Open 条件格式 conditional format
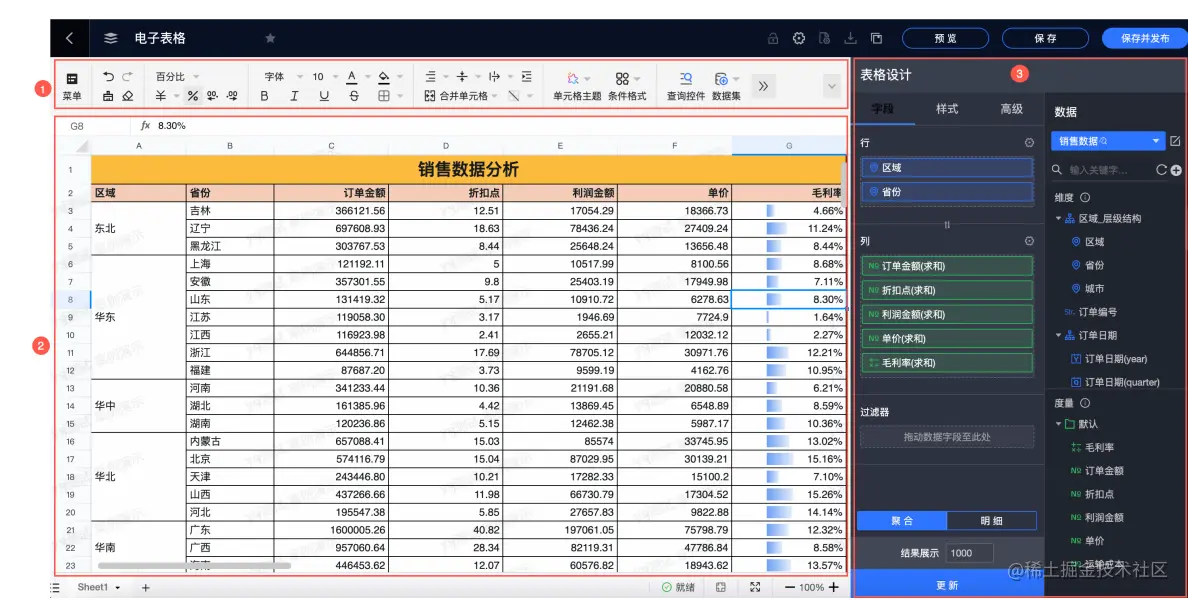 click(627, 87)
